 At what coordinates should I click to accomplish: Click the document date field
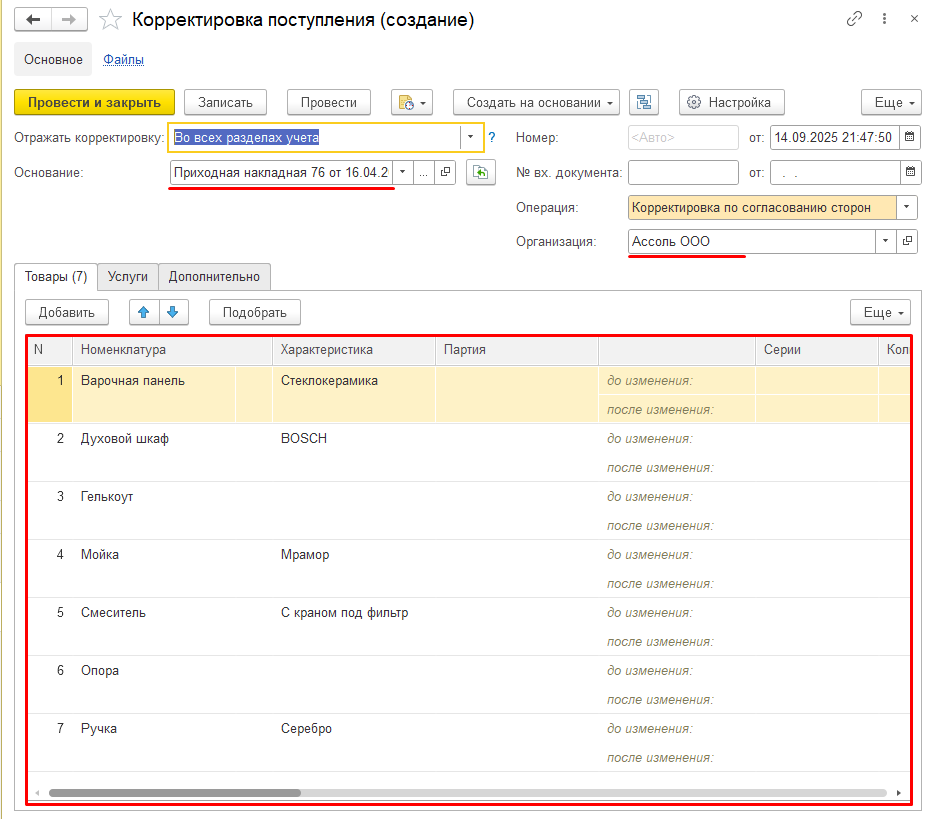(835, 137)
